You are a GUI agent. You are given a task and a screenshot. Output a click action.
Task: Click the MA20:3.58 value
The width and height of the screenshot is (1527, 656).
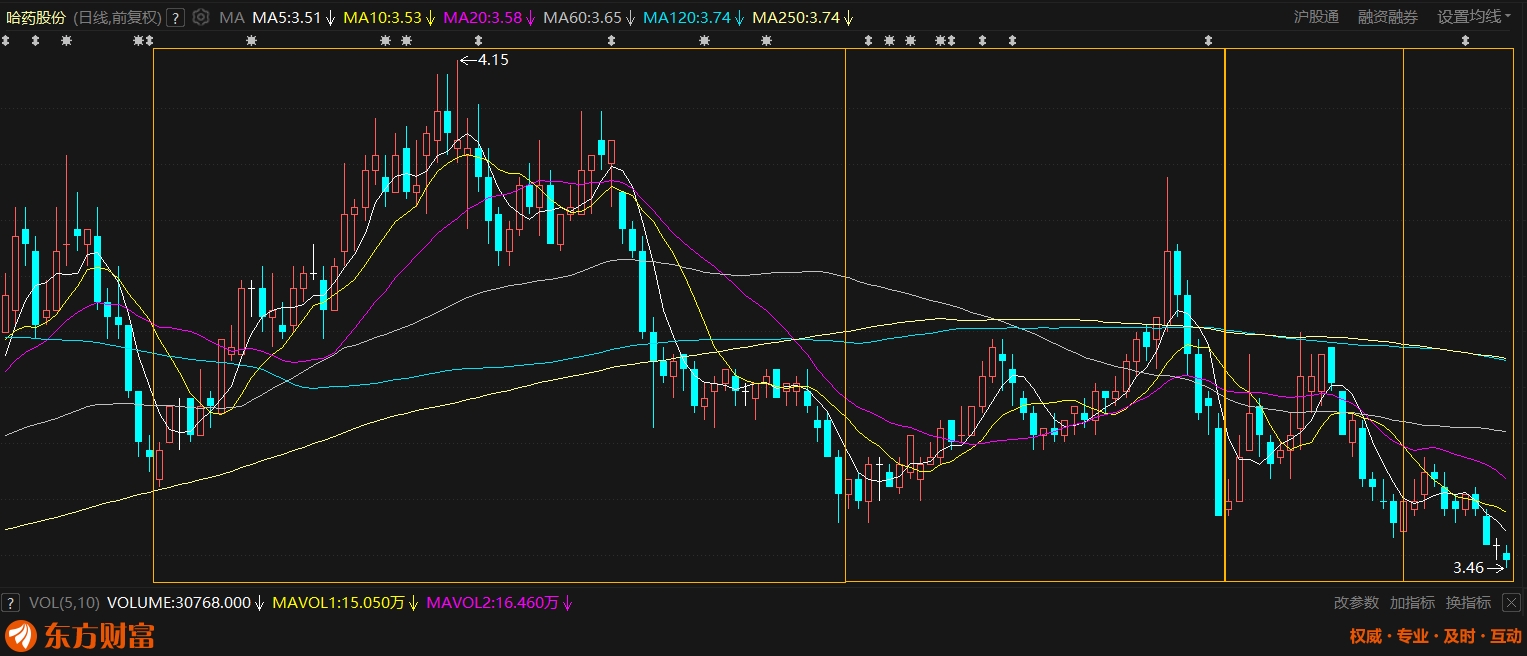point(482,17)
